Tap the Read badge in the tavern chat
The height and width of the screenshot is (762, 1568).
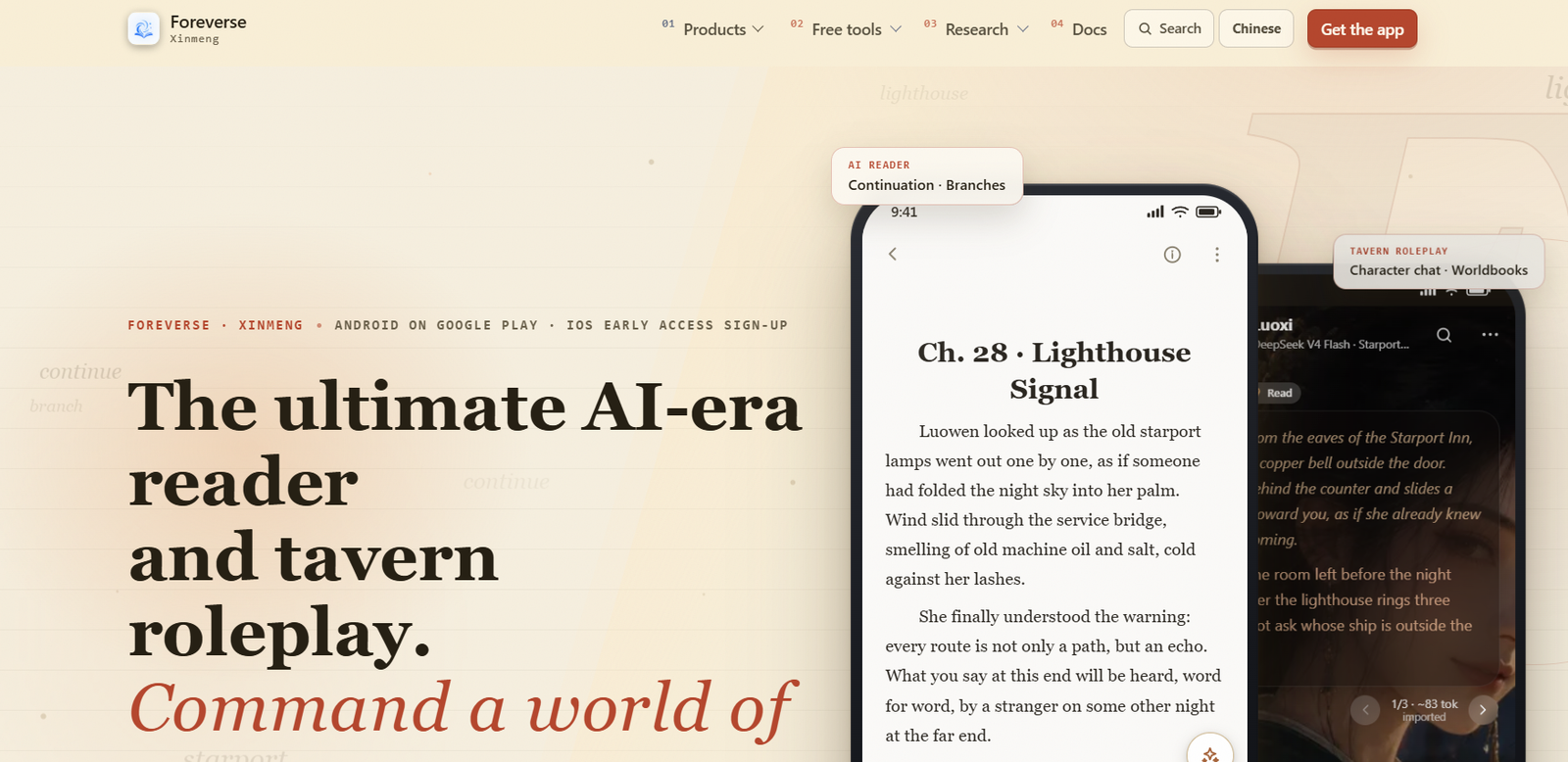click(x=1277, y=393)
